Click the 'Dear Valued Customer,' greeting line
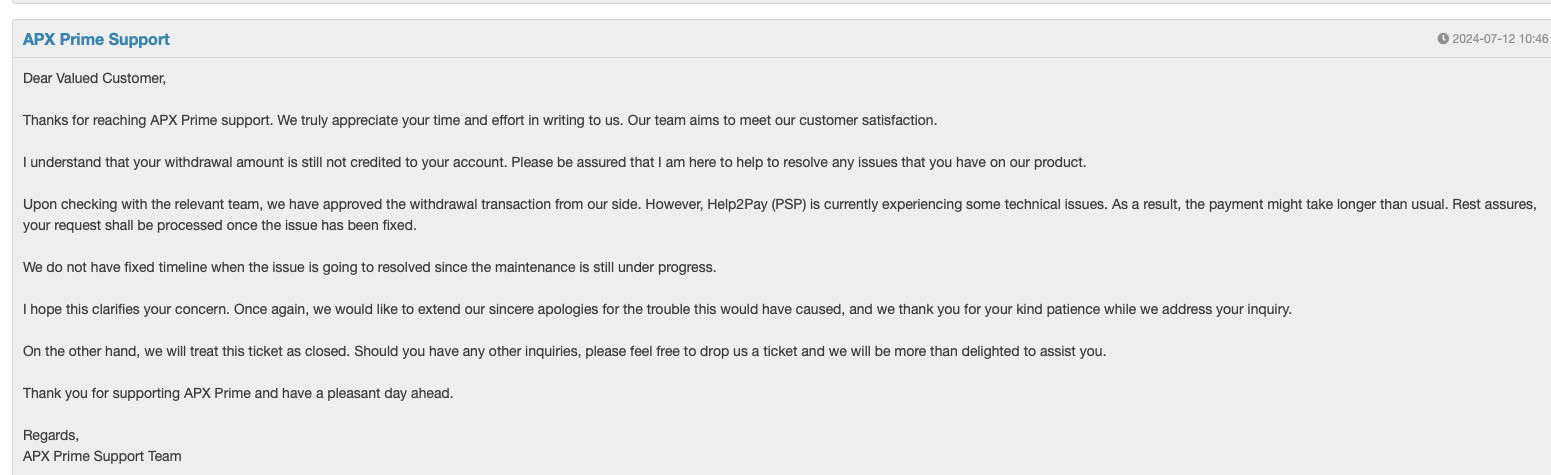 94,78
